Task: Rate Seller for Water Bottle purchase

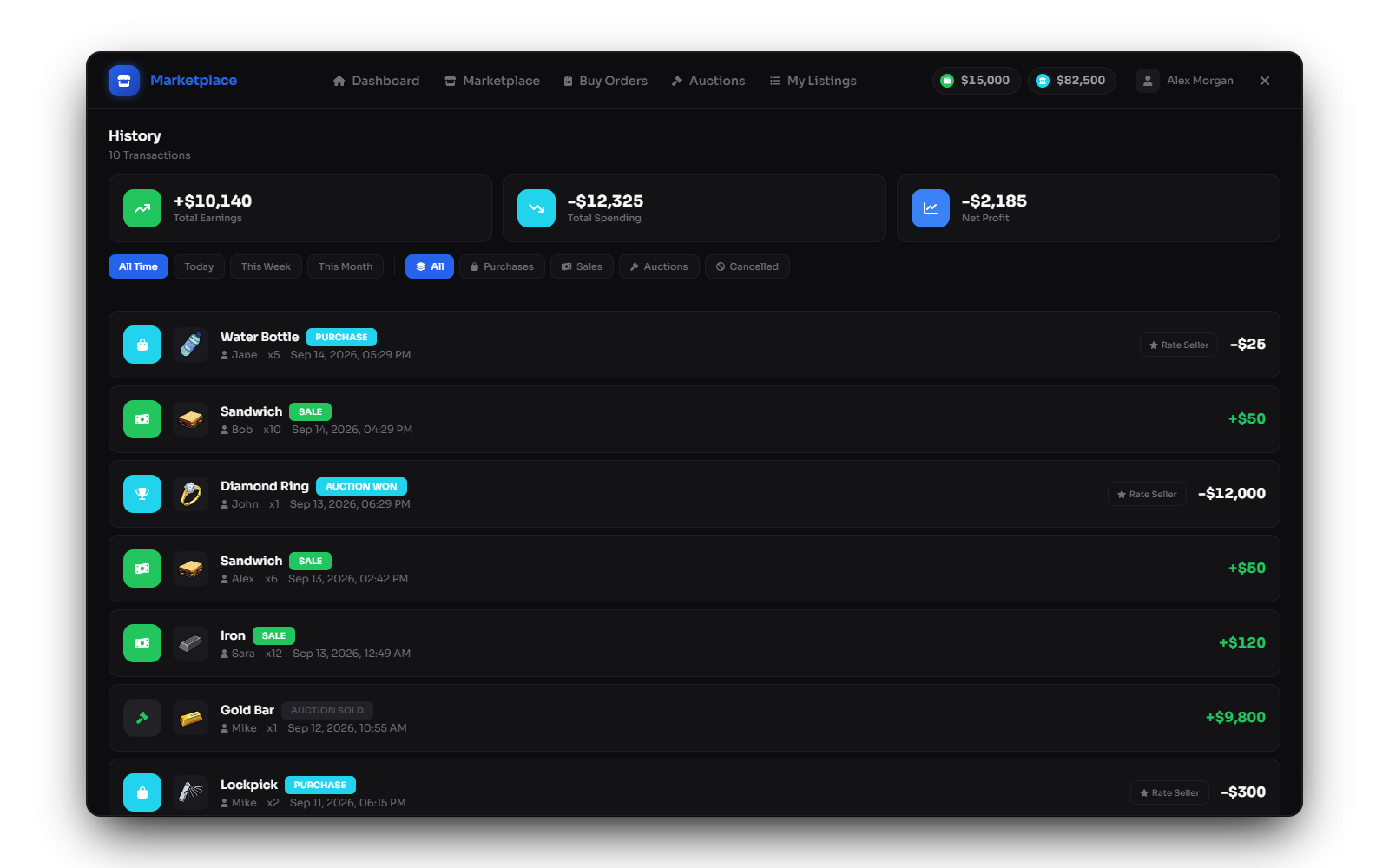Action: pos(1179,345)
